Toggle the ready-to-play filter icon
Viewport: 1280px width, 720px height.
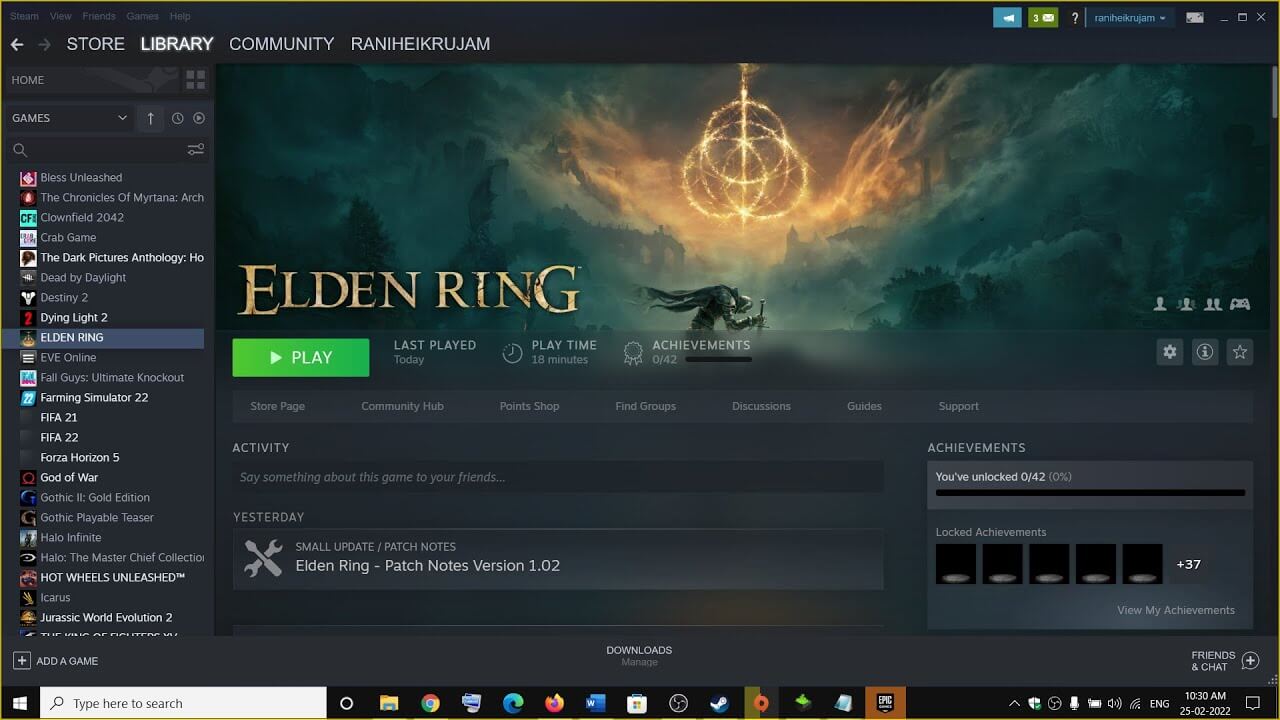point(198,118)
